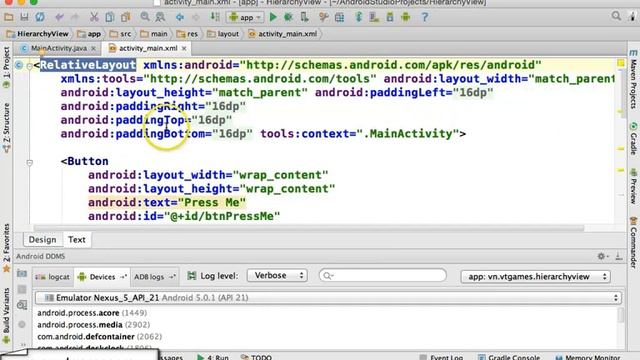Open the Event Log

coord(441,357)
